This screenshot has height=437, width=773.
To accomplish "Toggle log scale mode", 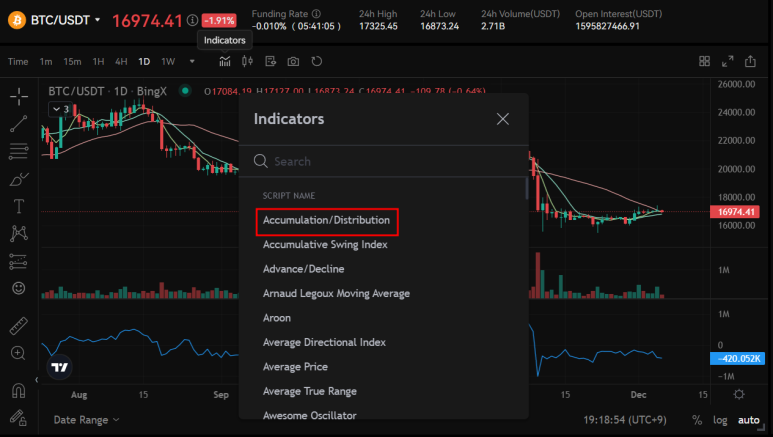I will coord(720,420).
